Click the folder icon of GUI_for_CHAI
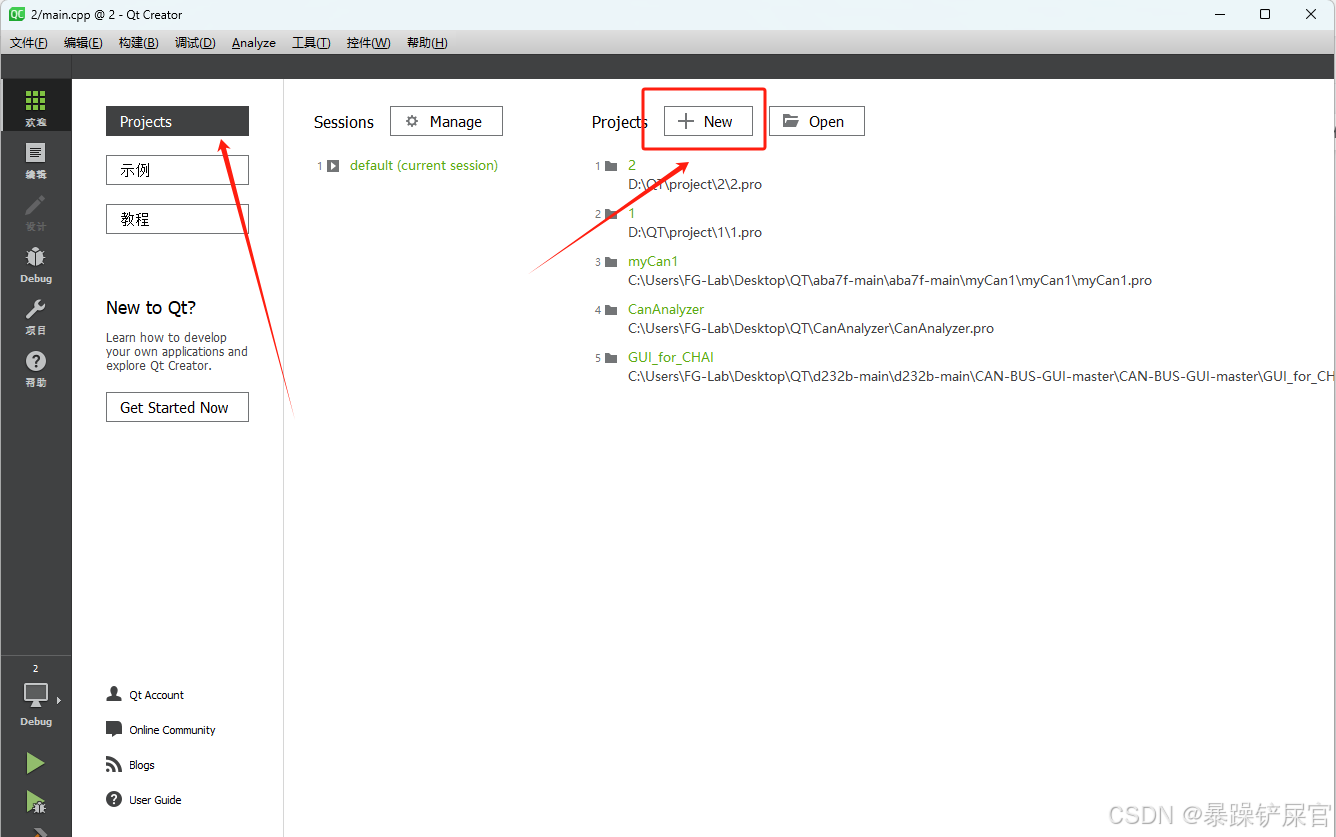 (611, 358)
